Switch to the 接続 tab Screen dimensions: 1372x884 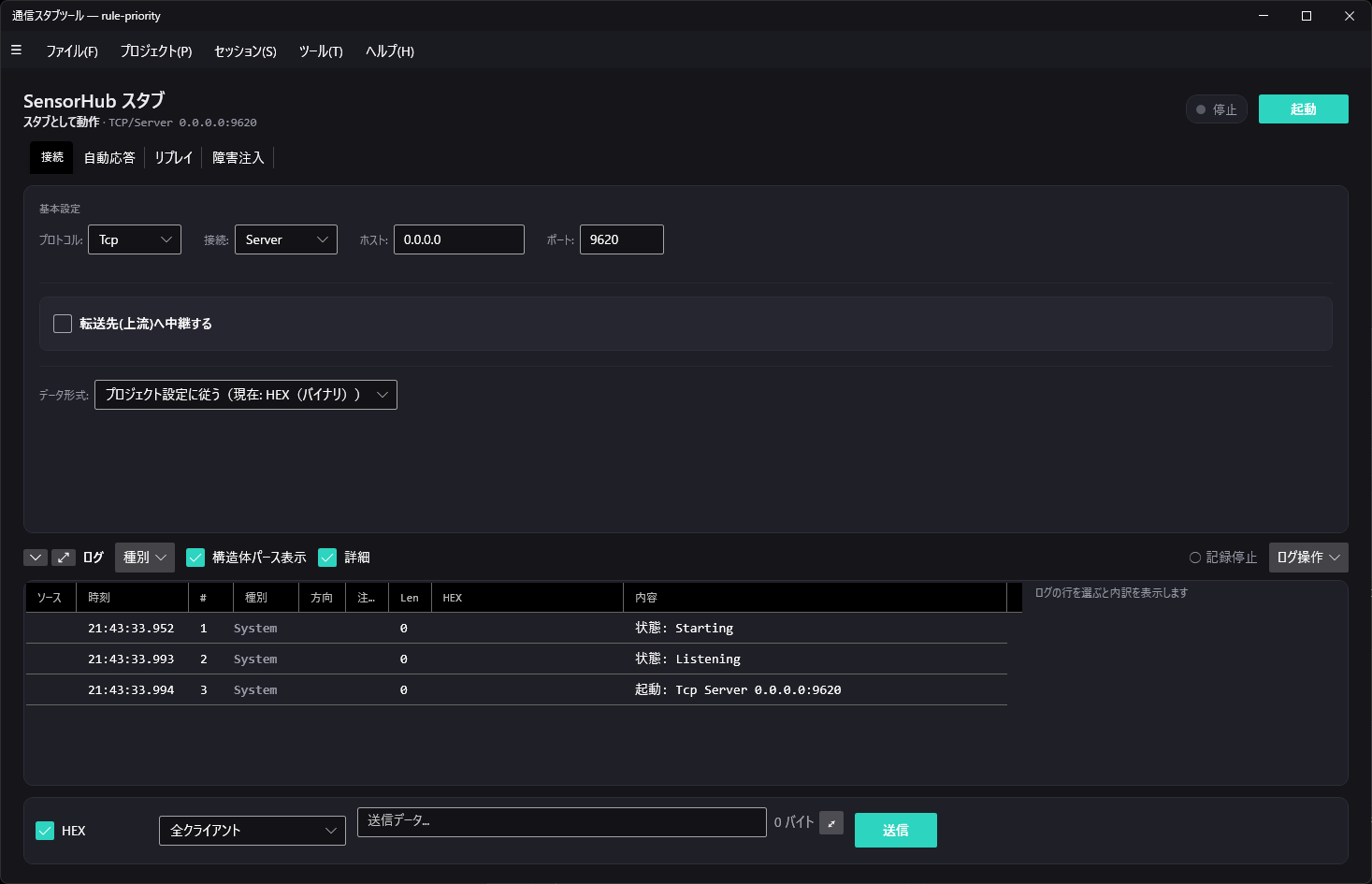pyautogui.click(x=51, y=157)
